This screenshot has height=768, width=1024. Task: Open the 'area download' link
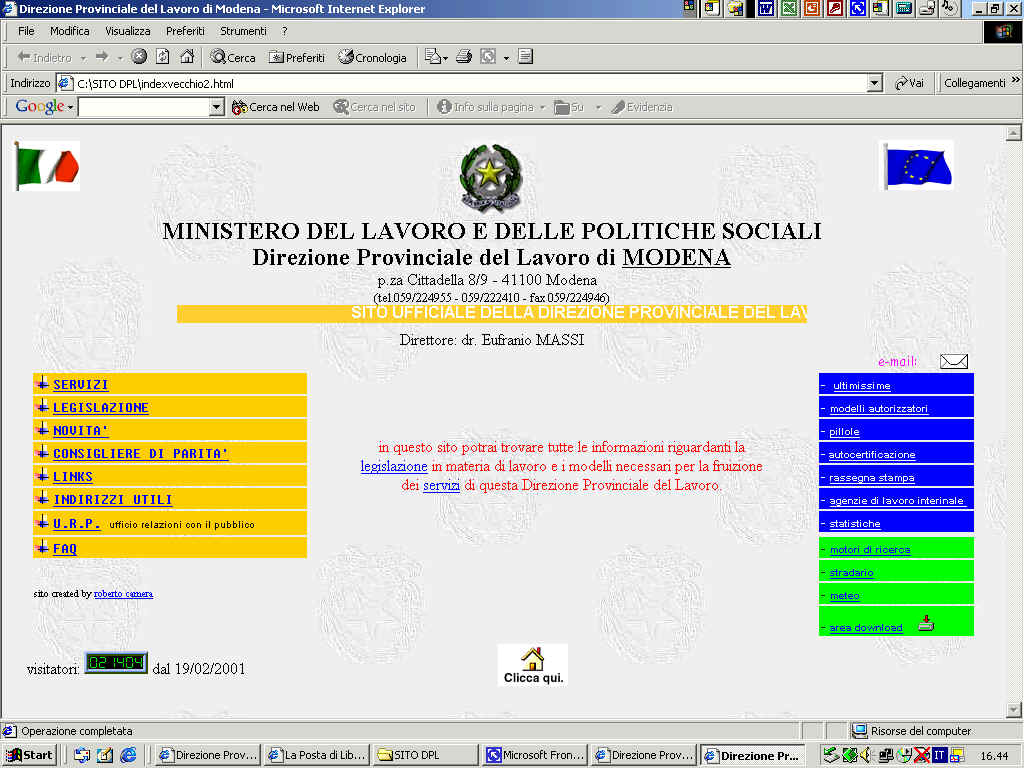click(866, 628)
